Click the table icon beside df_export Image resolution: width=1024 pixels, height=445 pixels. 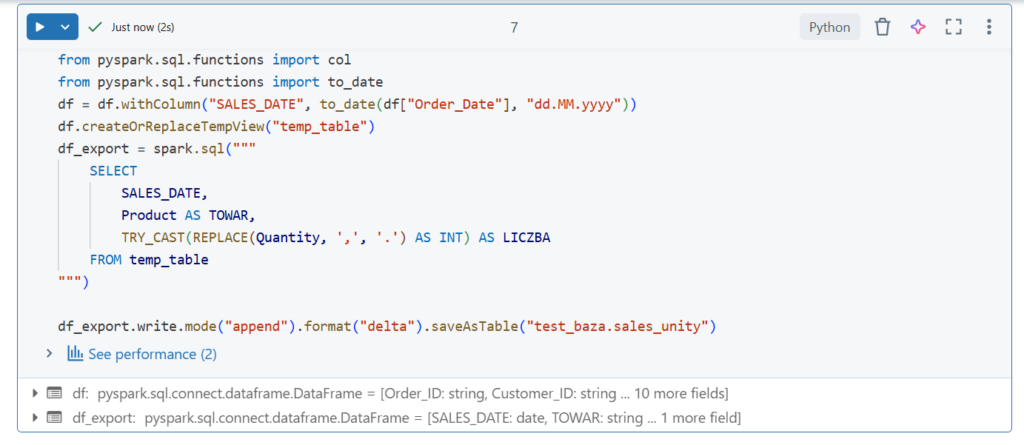(x=54, y=416)
